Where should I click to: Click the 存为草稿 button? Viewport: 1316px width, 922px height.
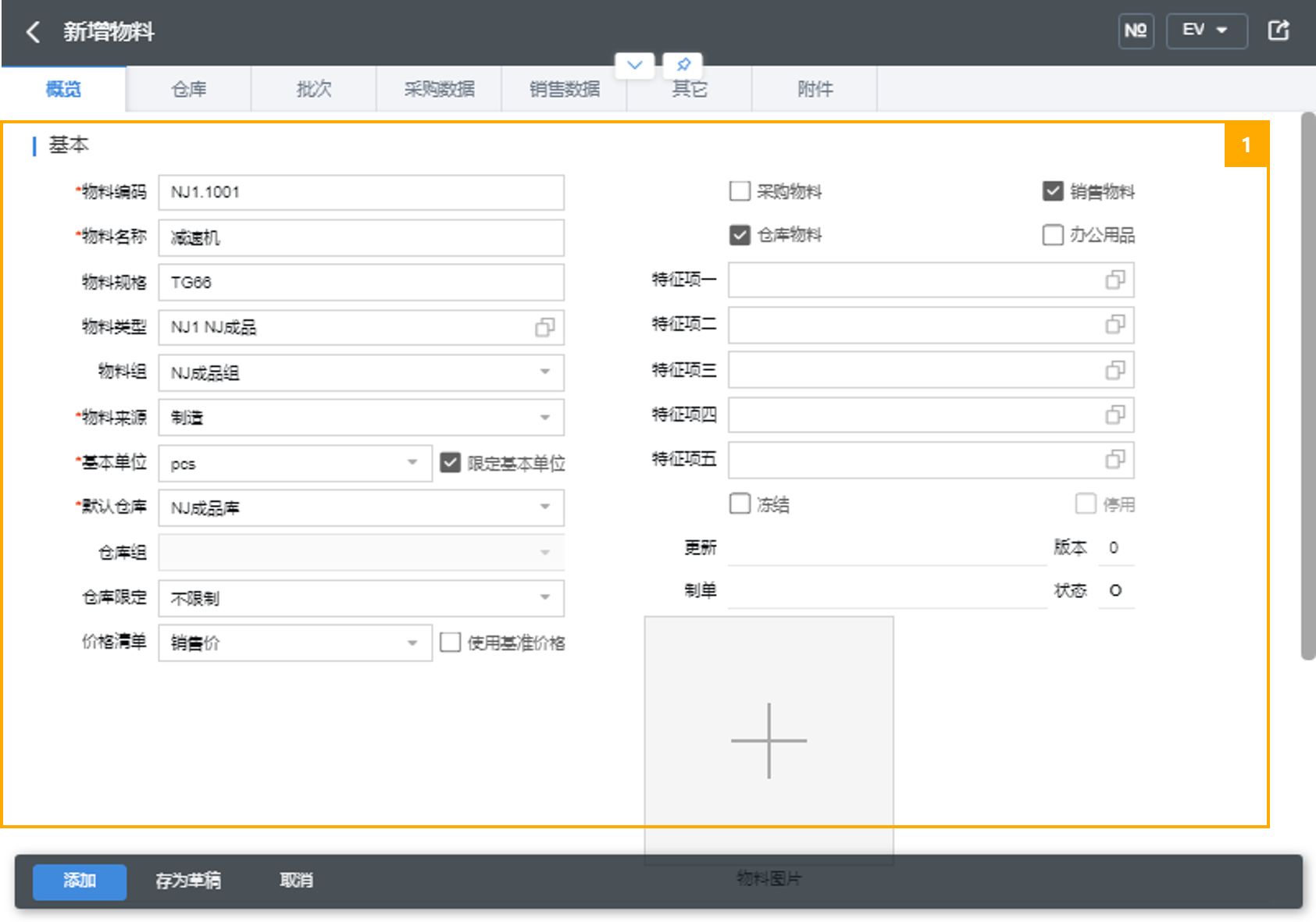pyautogui.click(x=188, y=881)
